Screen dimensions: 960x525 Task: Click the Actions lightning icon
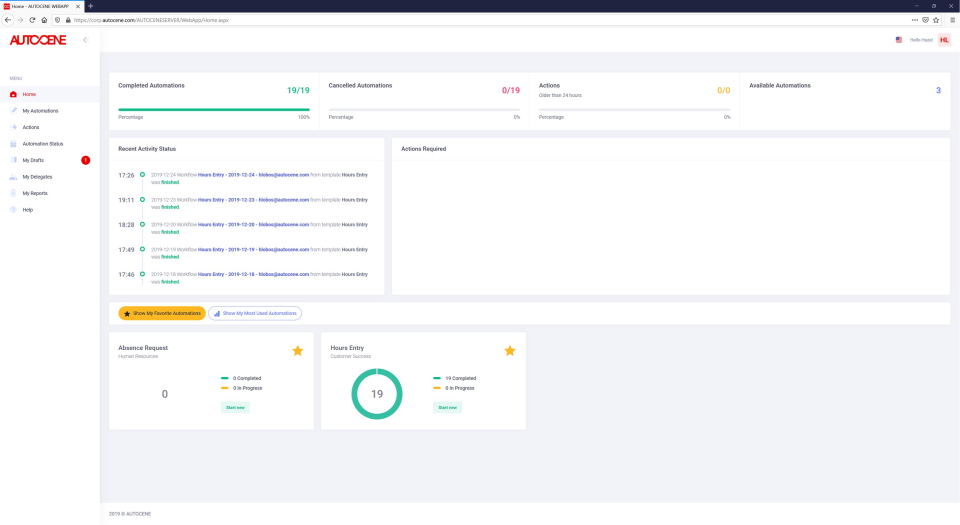tap(13, 127)
